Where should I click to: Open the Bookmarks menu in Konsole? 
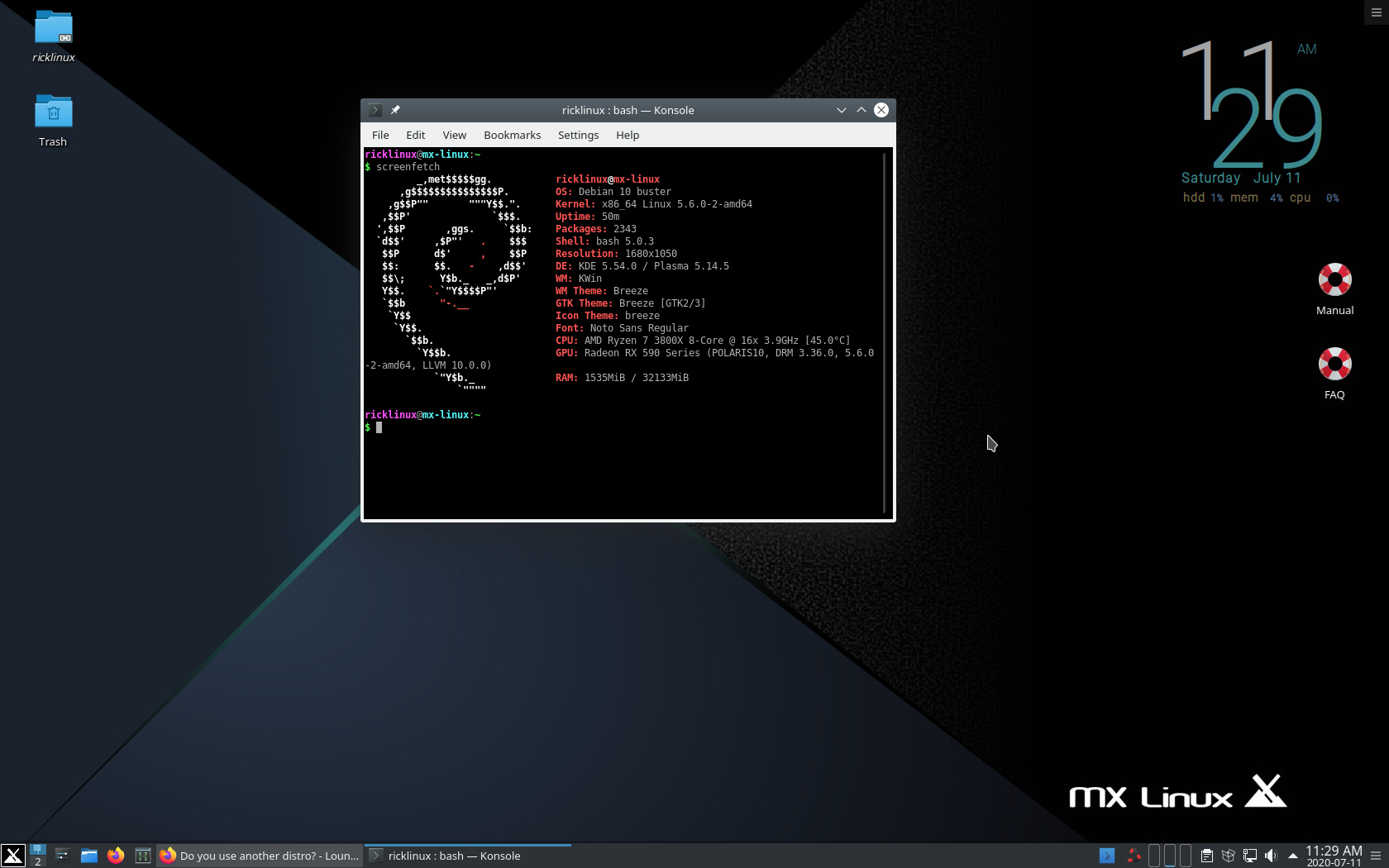pyautogui.click(x=512, y=135)
